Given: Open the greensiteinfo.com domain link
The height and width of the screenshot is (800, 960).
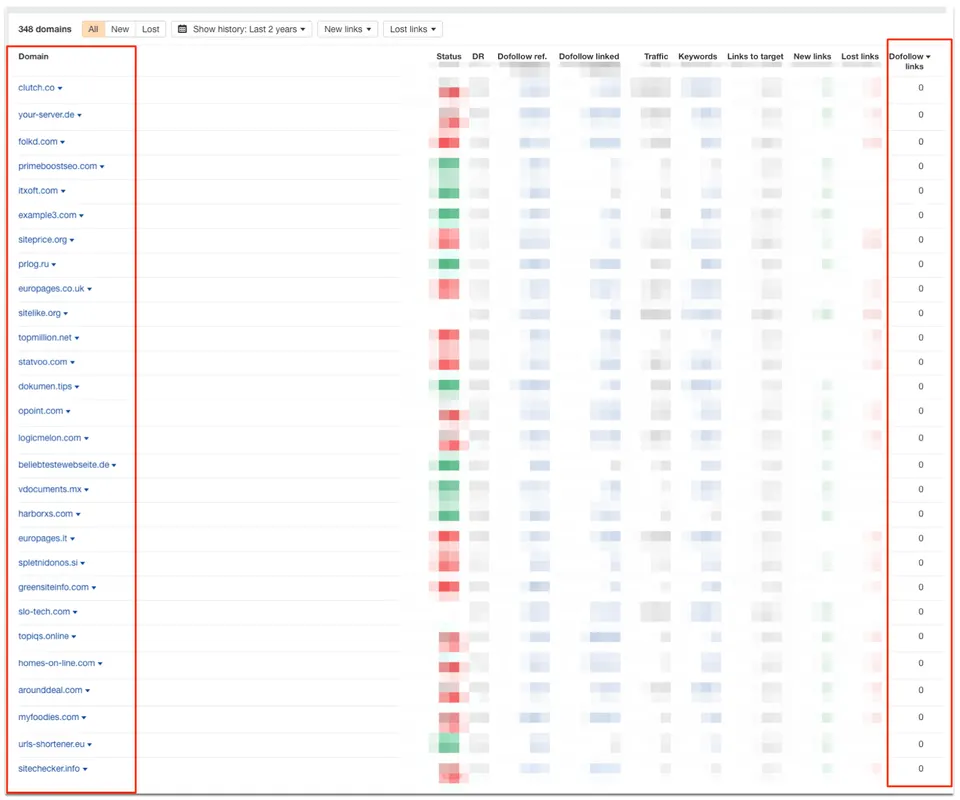Looking at the screenshot, I should (x=53, y=587).
